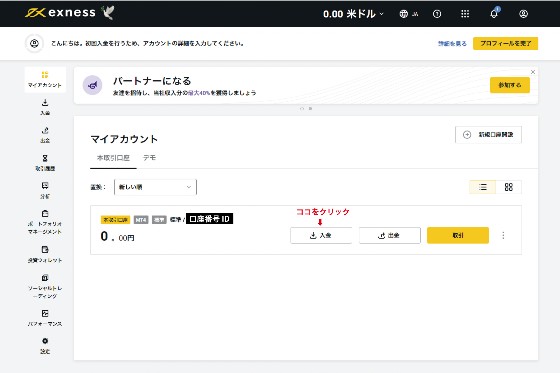The height and width of the screenshot is (373, 560).
Task: Open the help question mark icon
Action: click(437, 14)
